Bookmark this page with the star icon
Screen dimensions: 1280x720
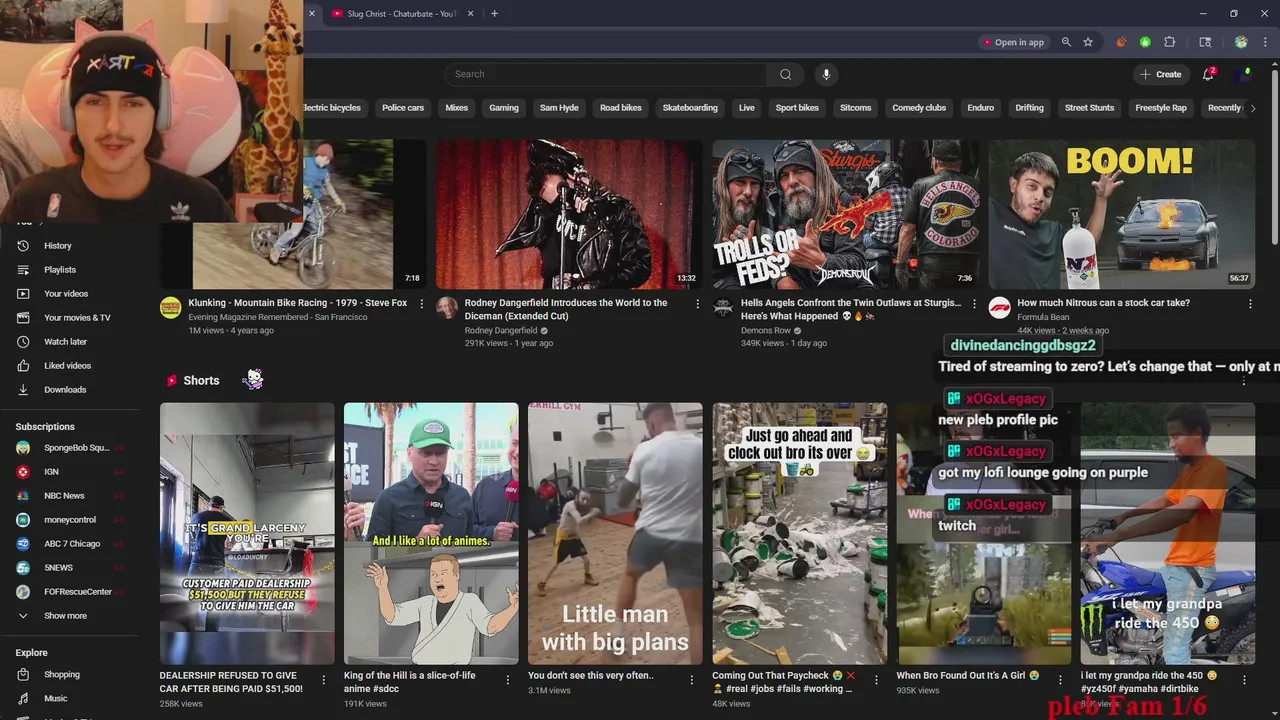pyautogui.click(x=1088, y=42)
